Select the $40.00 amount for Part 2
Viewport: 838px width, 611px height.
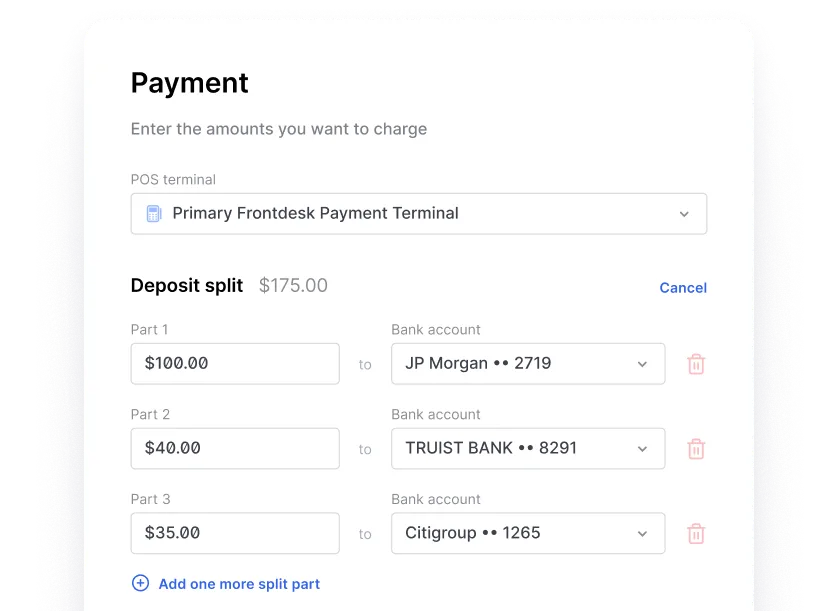coord(234,448)
